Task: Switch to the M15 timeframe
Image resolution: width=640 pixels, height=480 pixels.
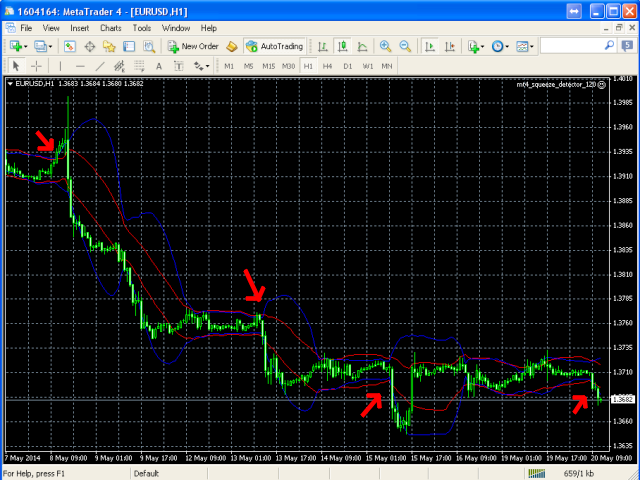Action: coord(268,66)
